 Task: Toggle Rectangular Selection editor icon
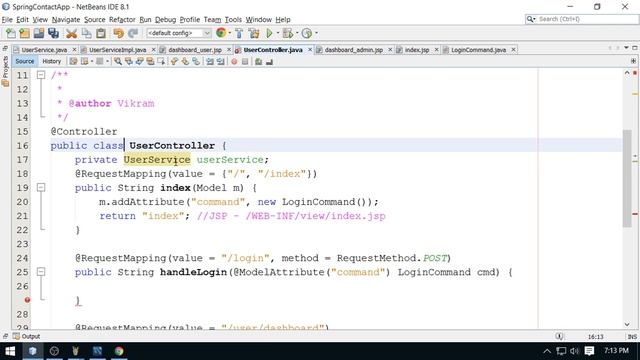(161, 62)
